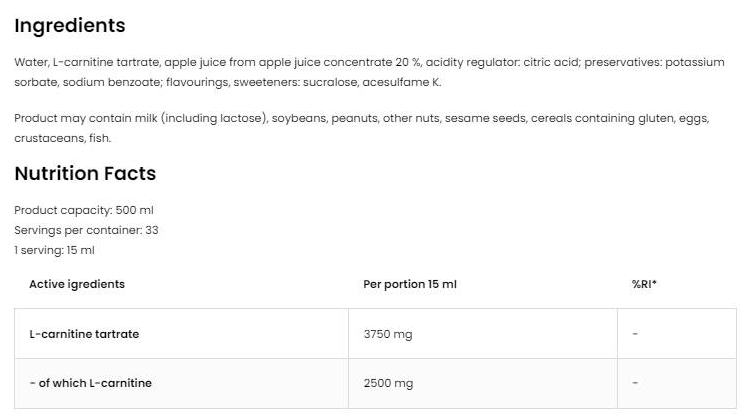Screen dimensions: 747x417
Task: Click crustaceans, fish text
Action: point(62,138)
